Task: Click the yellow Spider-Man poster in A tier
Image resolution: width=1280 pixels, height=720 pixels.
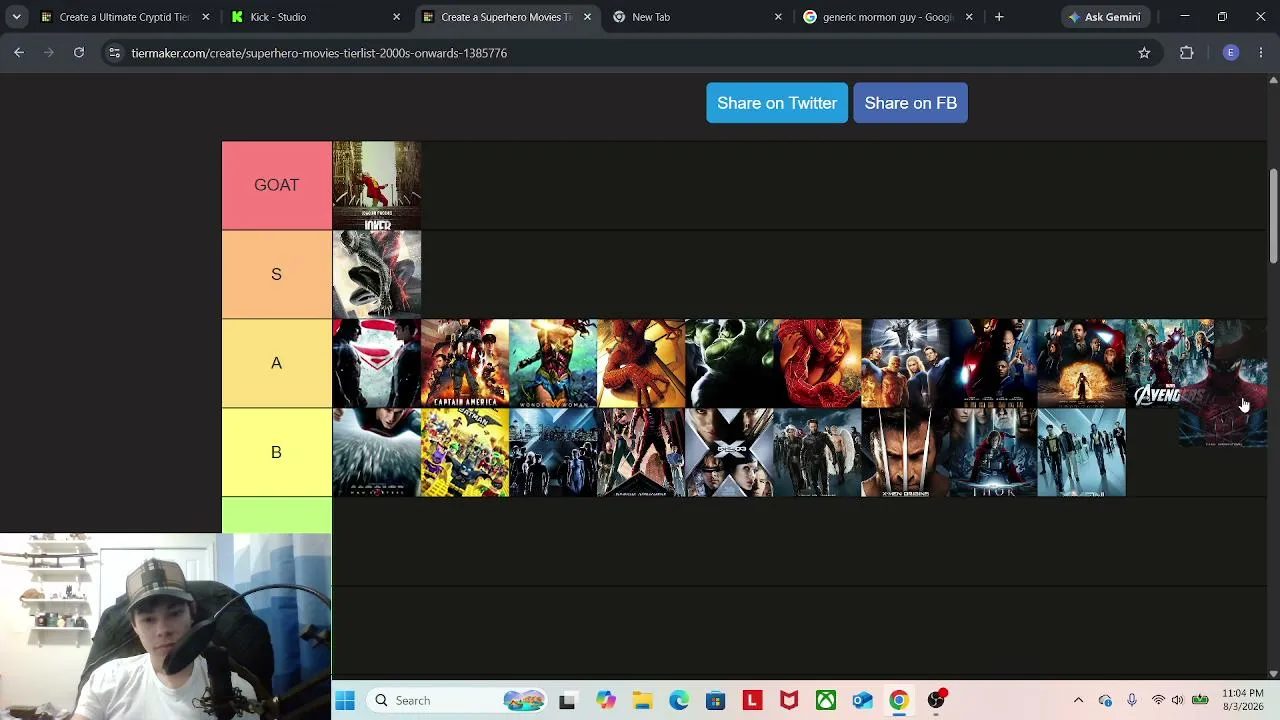Action: click(x=641, y=363)
